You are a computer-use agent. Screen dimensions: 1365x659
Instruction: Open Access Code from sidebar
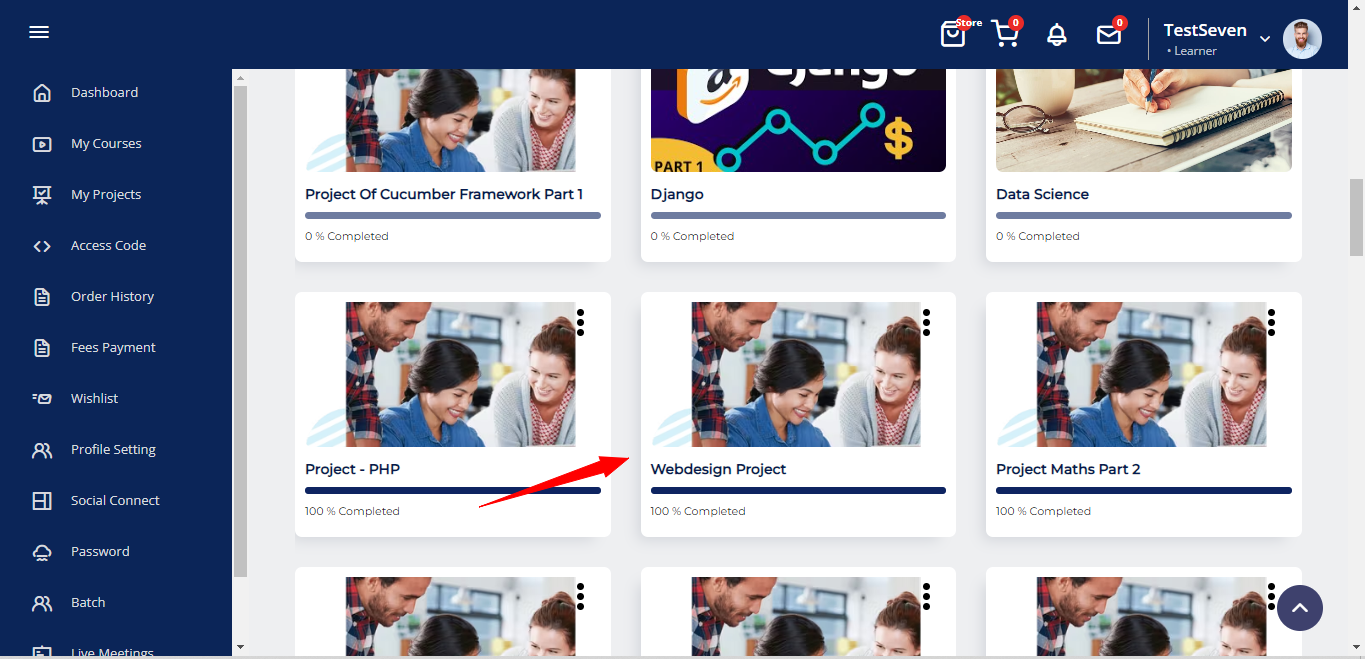[x=108, y=246]
